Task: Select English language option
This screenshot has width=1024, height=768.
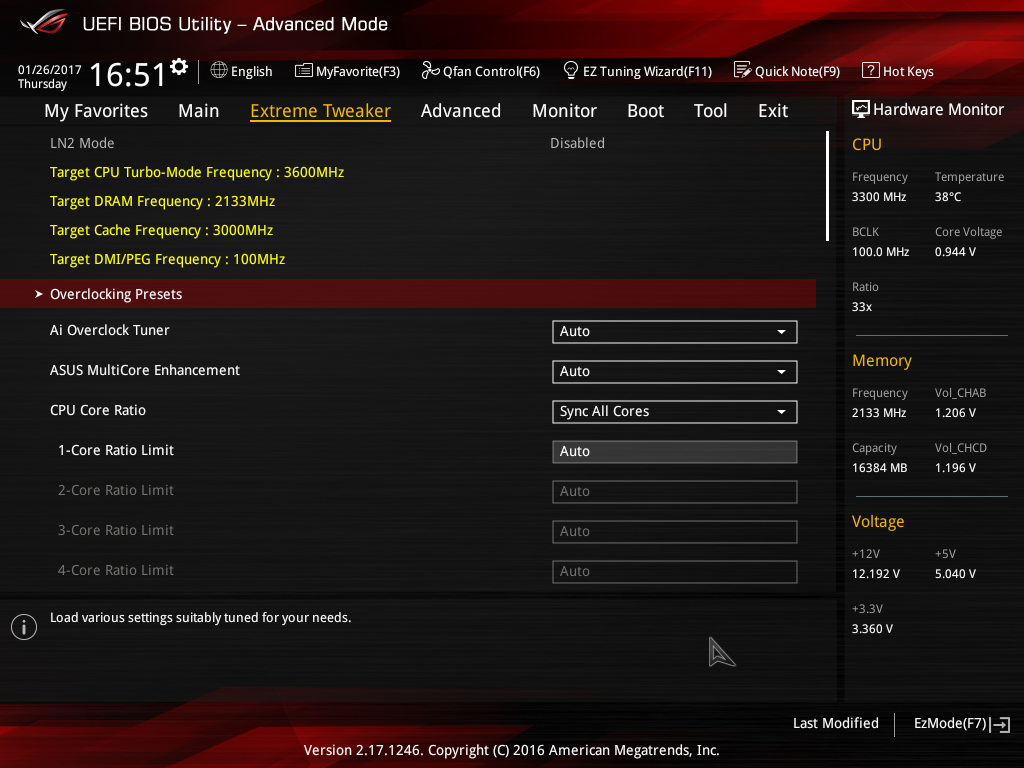Action: (x=251, y=72)
